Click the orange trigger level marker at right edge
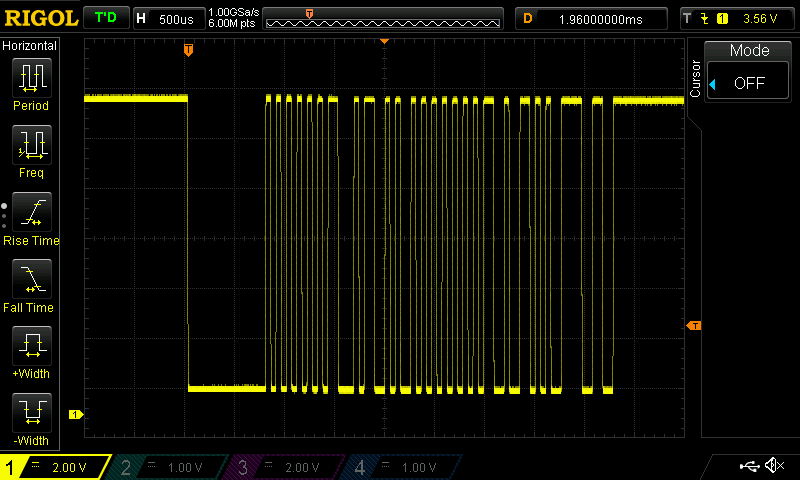This screenshot has width=800, height=480. pyautogui.click(x=694, y=325)
